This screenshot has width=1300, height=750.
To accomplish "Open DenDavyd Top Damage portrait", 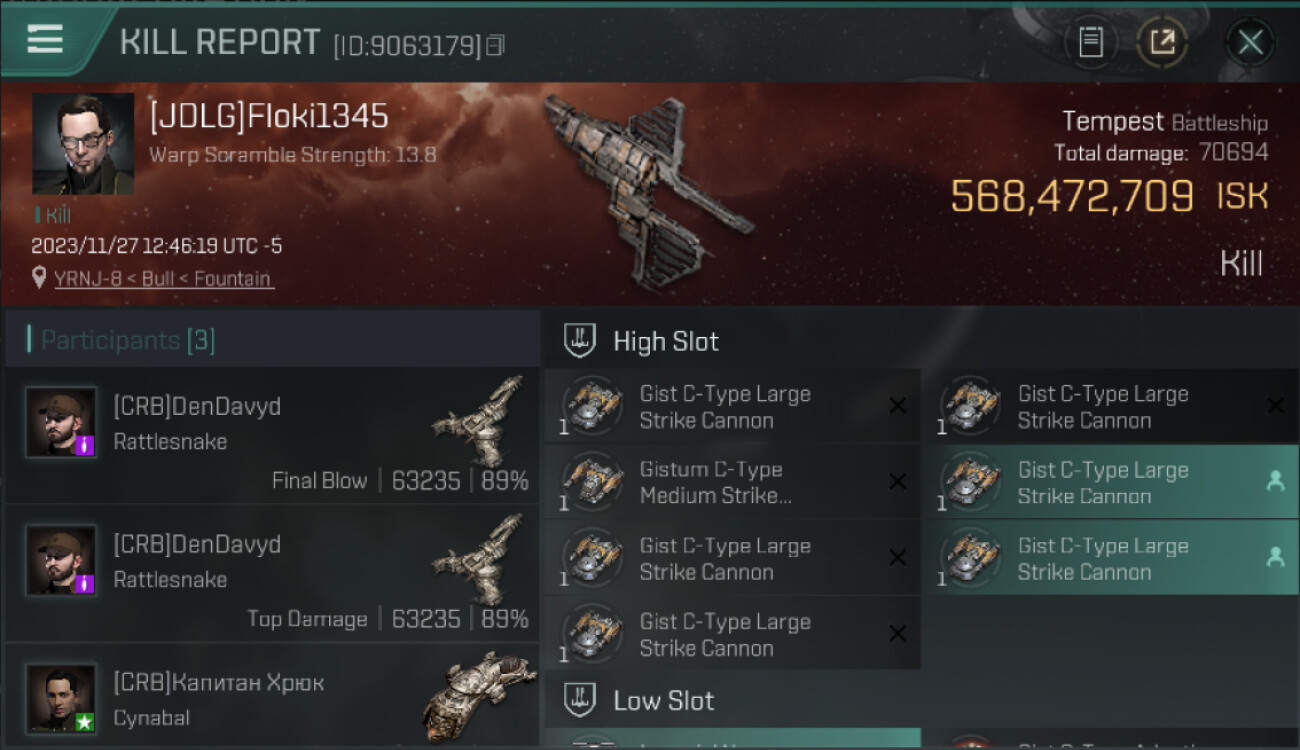I will coord(61,560).
